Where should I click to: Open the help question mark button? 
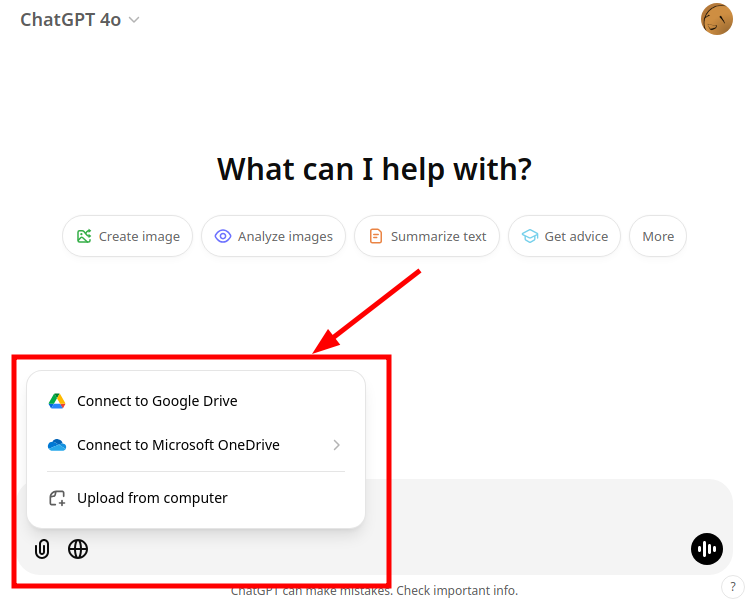[x=733, y=587]
